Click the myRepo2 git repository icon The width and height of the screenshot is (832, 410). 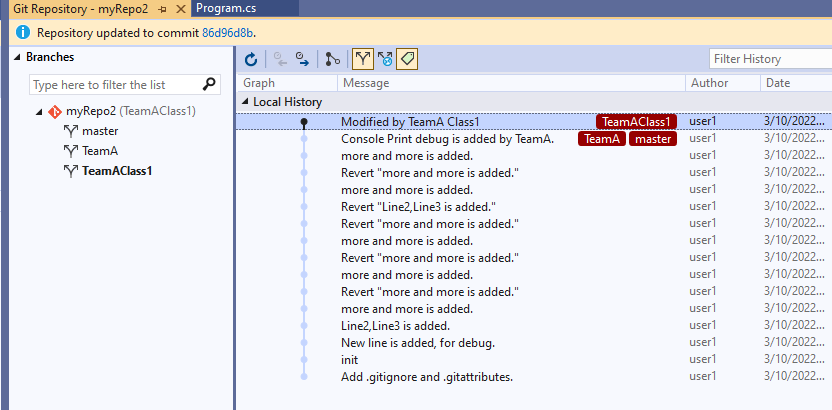[55, 111]
